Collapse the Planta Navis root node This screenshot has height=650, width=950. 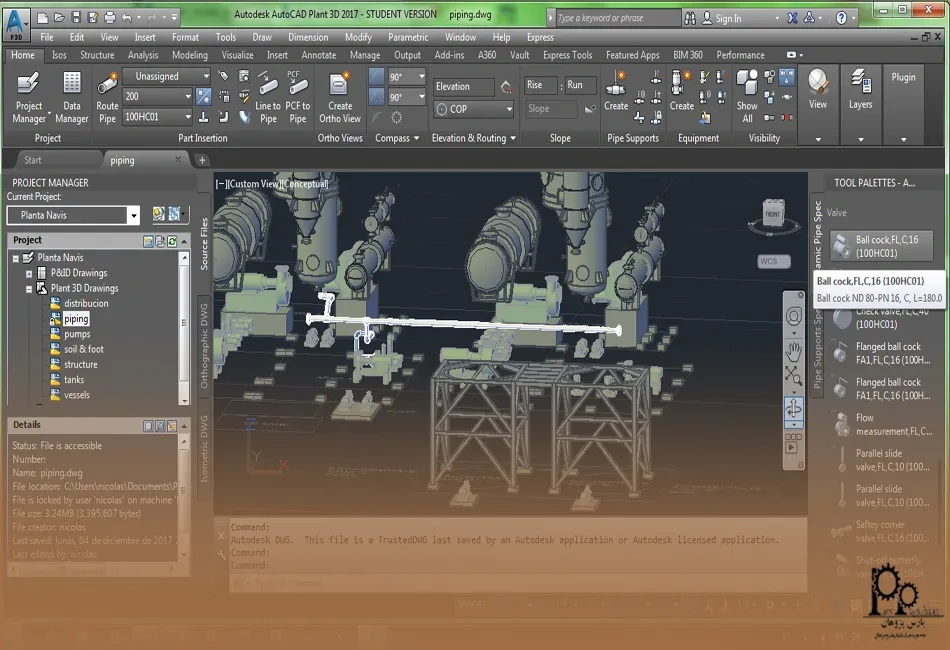16,258
